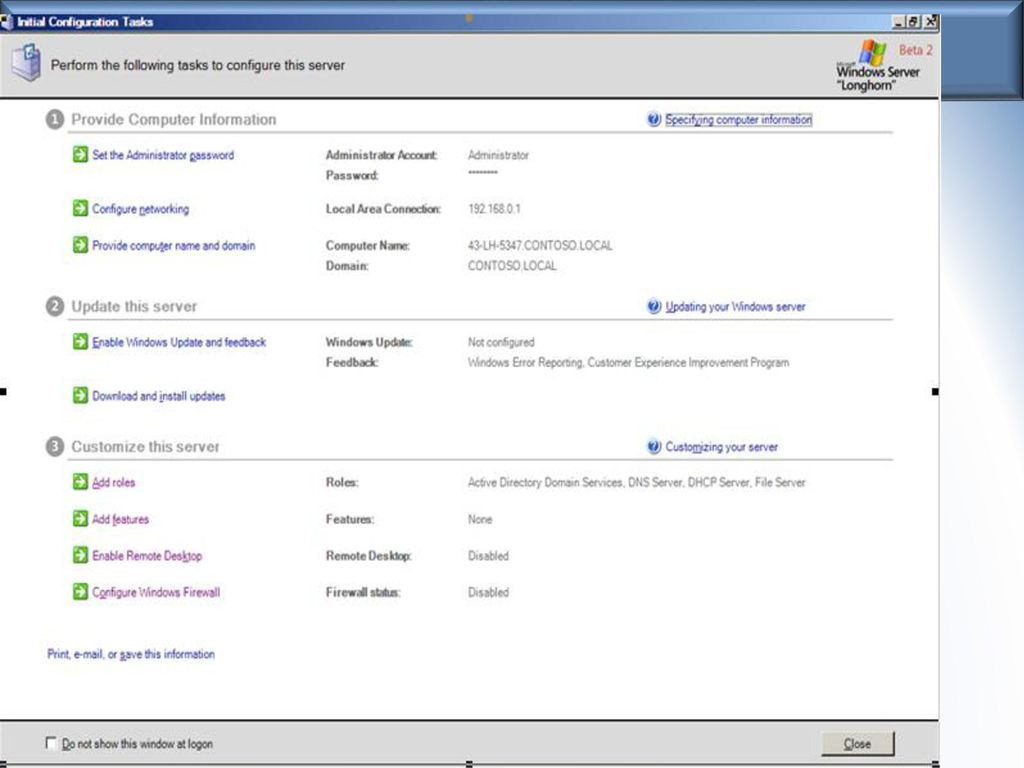Click the Customize this server section heading
The width and height of the screenshot is (1024, 768).
click(146, 447)
